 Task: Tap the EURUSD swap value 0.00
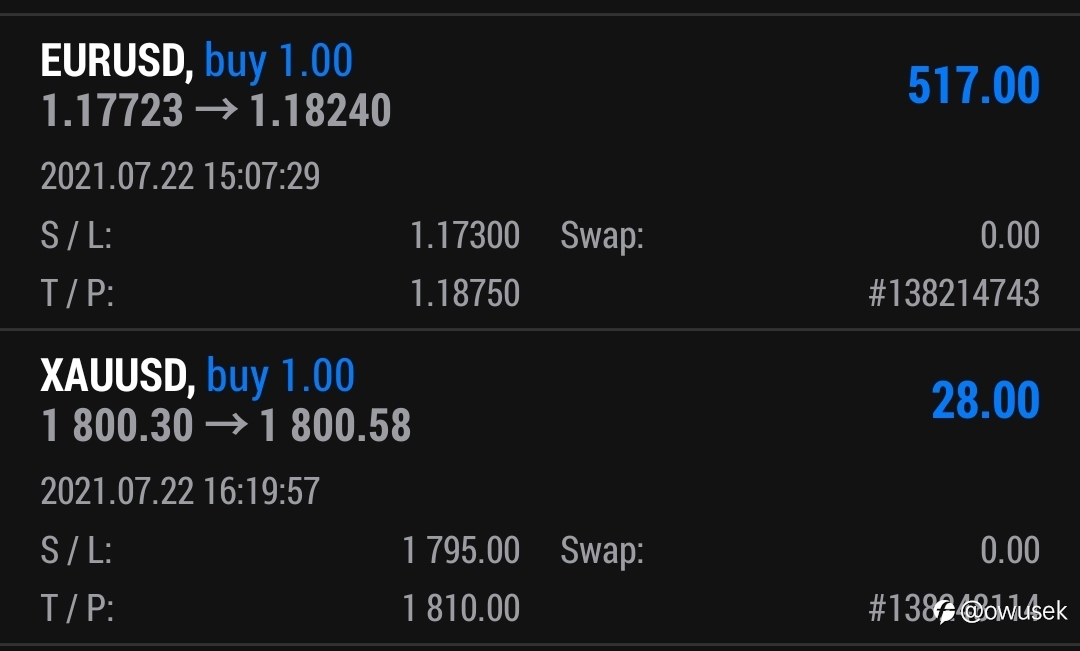1010,236
